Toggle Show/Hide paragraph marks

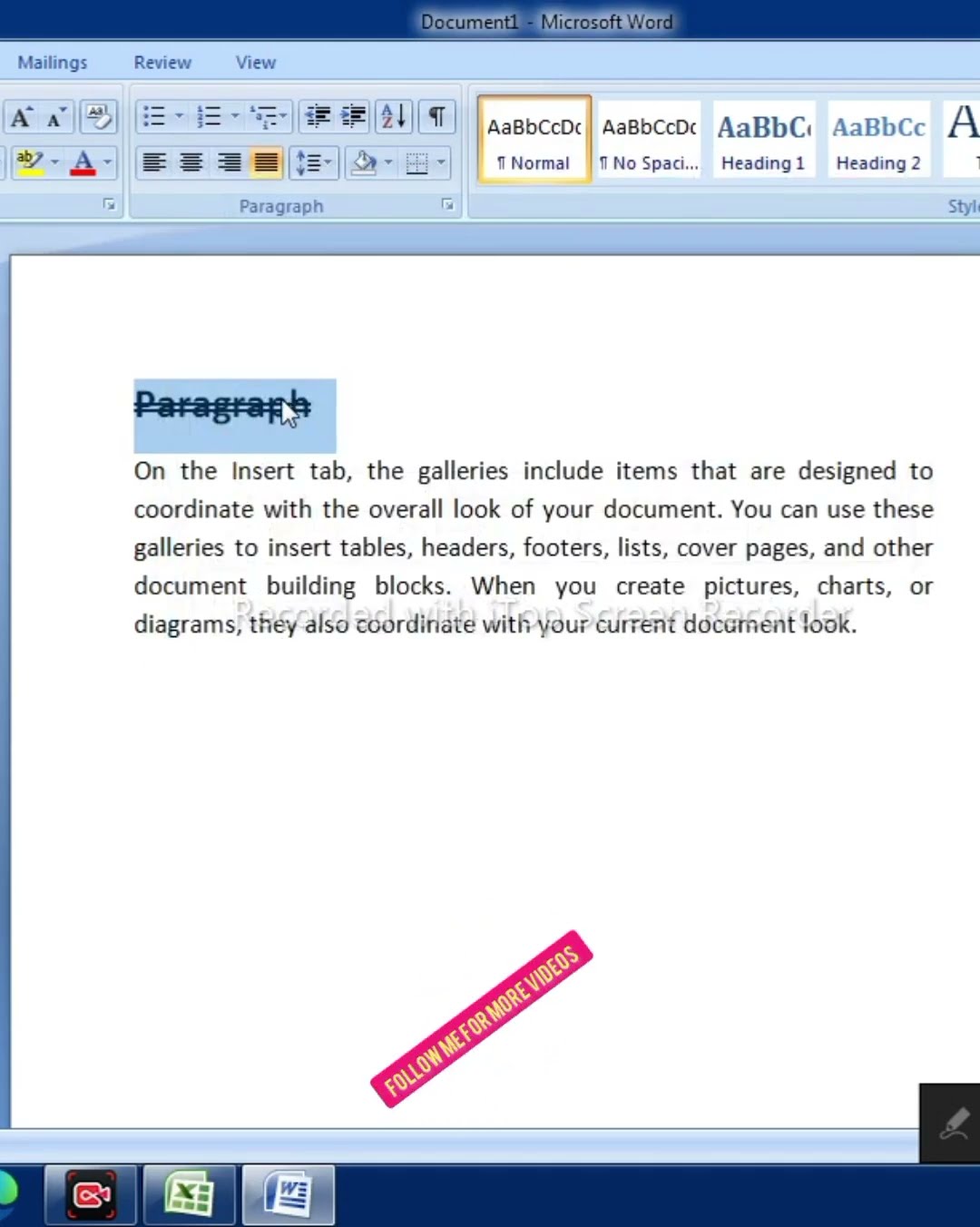[x=436, y=116]
